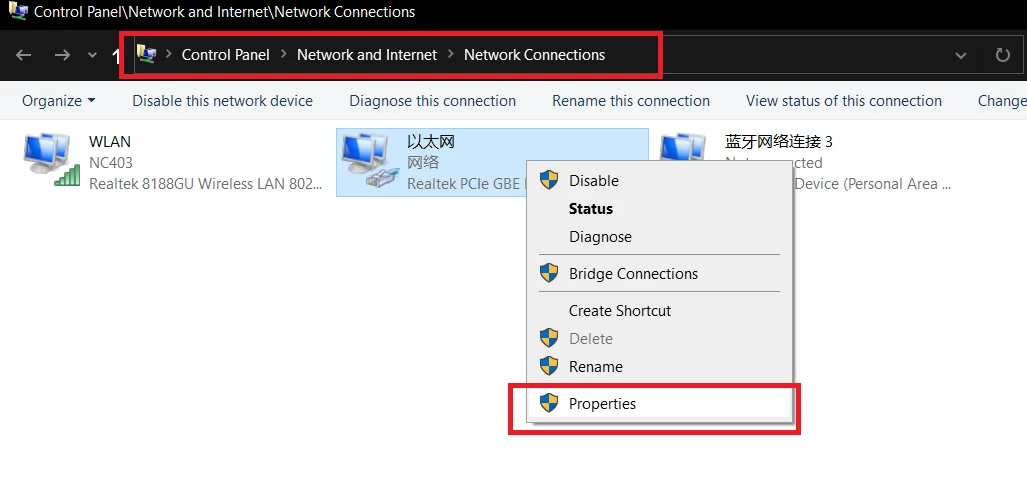
Task: Click Create Shortcut in context menu
Action: (x=620, y=311)
